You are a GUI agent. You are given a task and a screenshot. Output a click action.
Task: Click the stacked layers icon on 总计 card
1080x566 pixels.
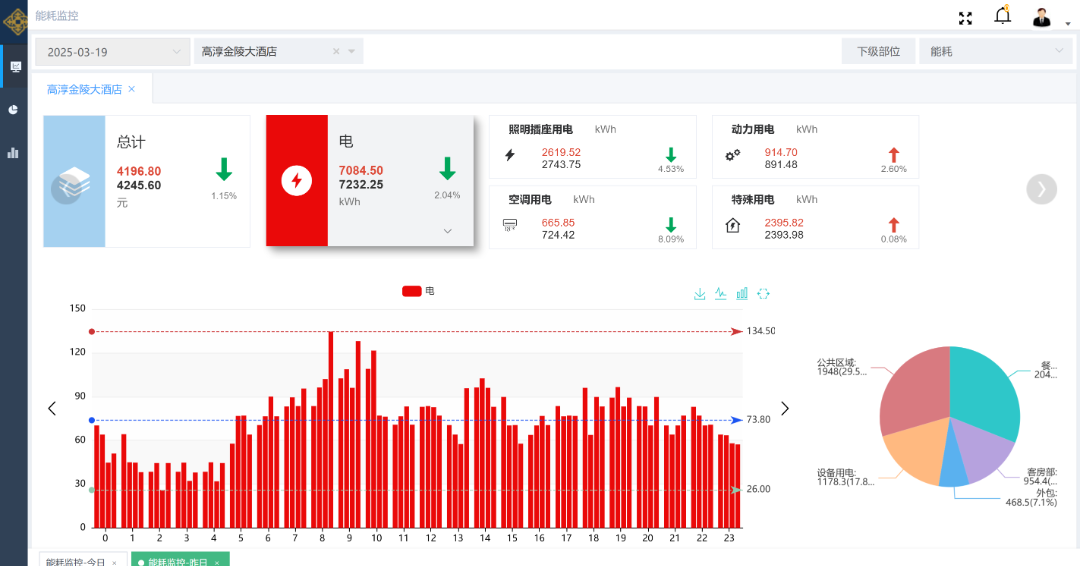coord(74,183)
